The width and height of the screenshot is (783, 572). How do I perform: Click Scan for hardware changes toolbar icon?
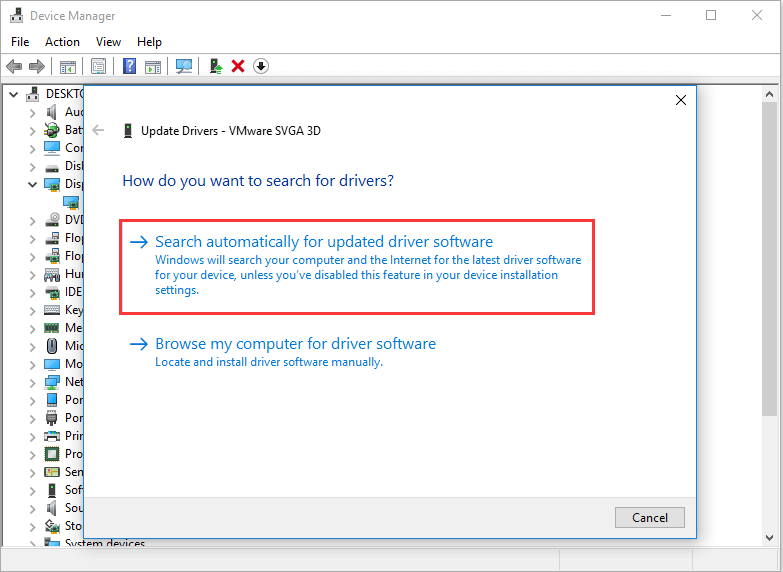184,66
